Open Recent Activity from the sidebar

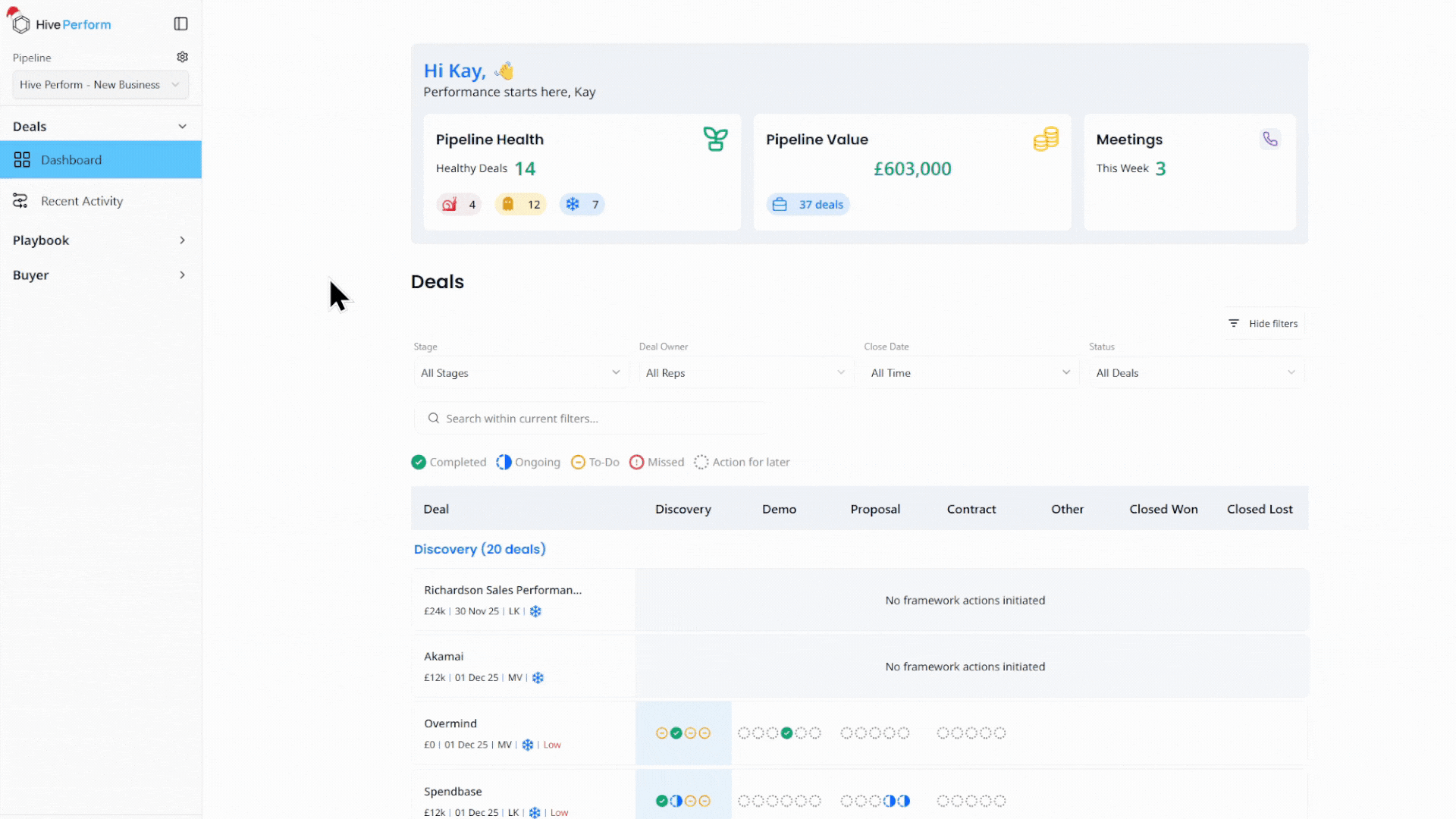tap(81, 201)
